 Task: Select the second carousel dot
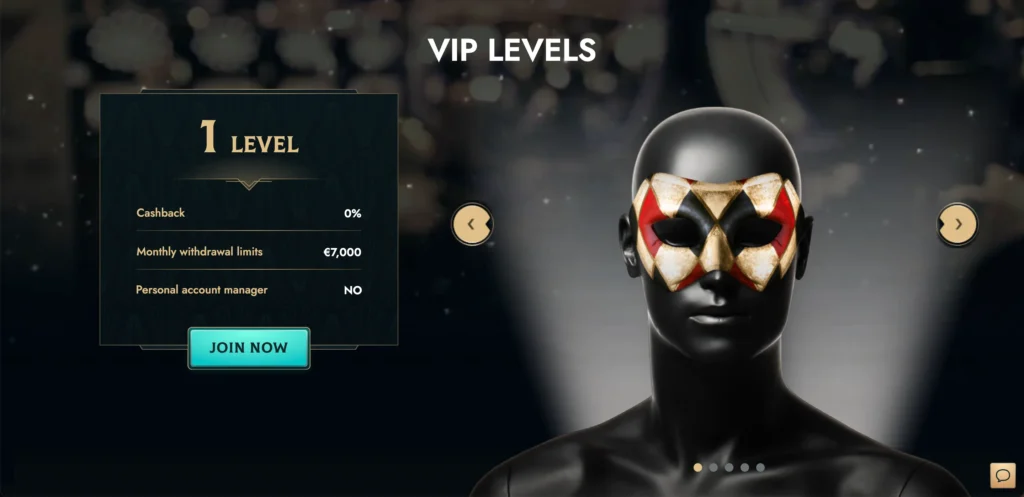[x=713, y=468]
